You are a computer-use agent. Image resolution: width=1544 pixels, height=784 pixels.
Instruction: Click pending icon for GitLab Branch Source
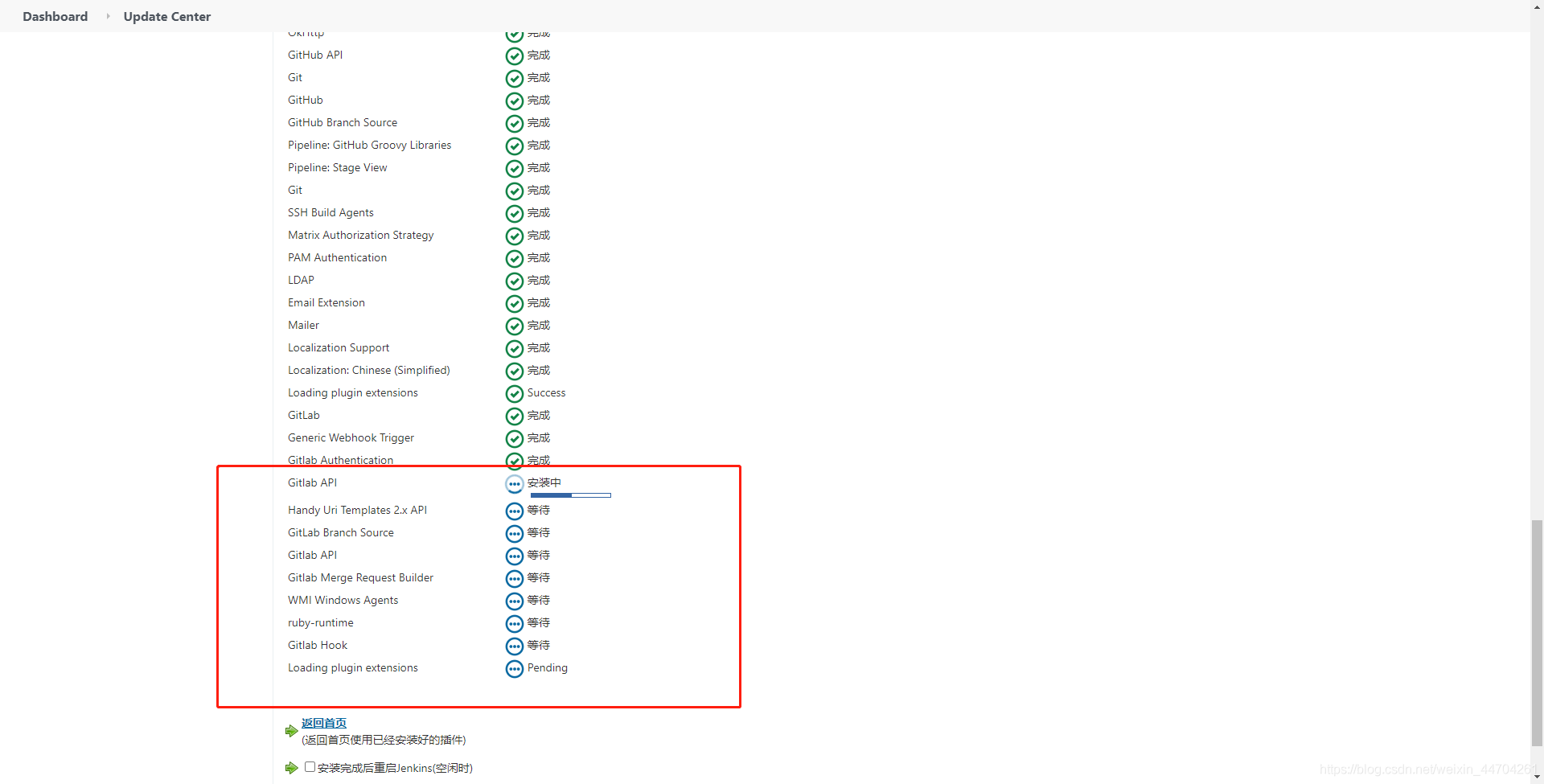[x=515, y=534]
